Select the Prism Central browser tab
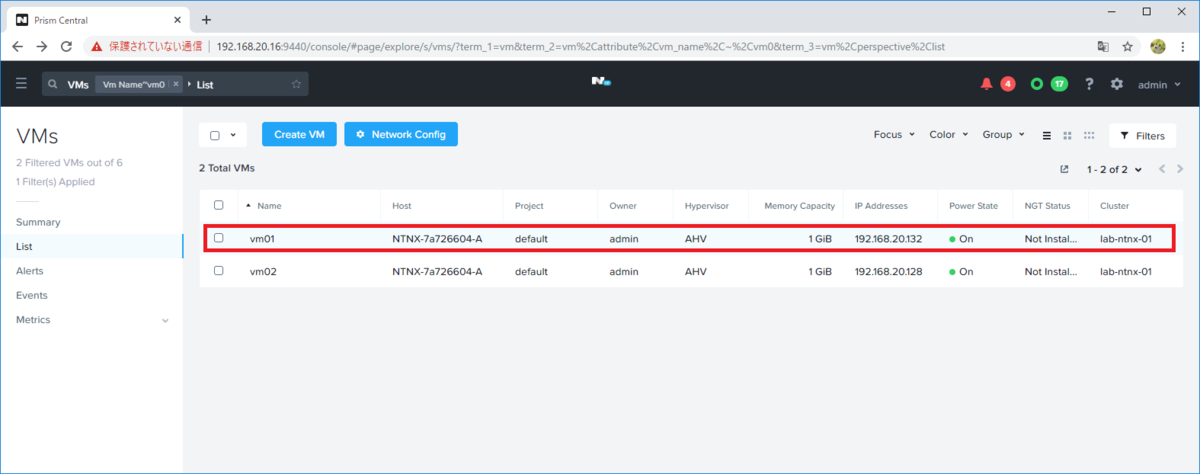The height and width of the screenshot is (474, 1200). [96, 19]
